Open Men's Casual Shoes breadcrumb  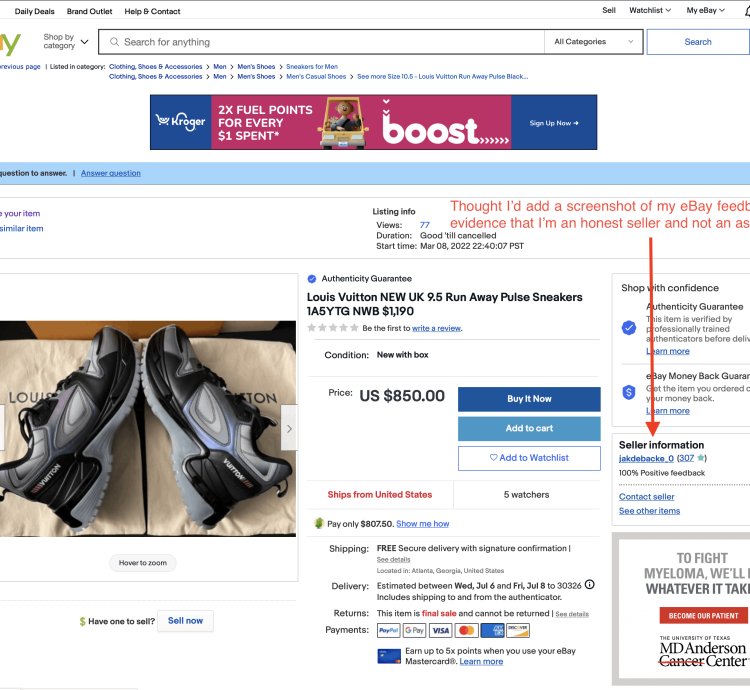point(316,77)
